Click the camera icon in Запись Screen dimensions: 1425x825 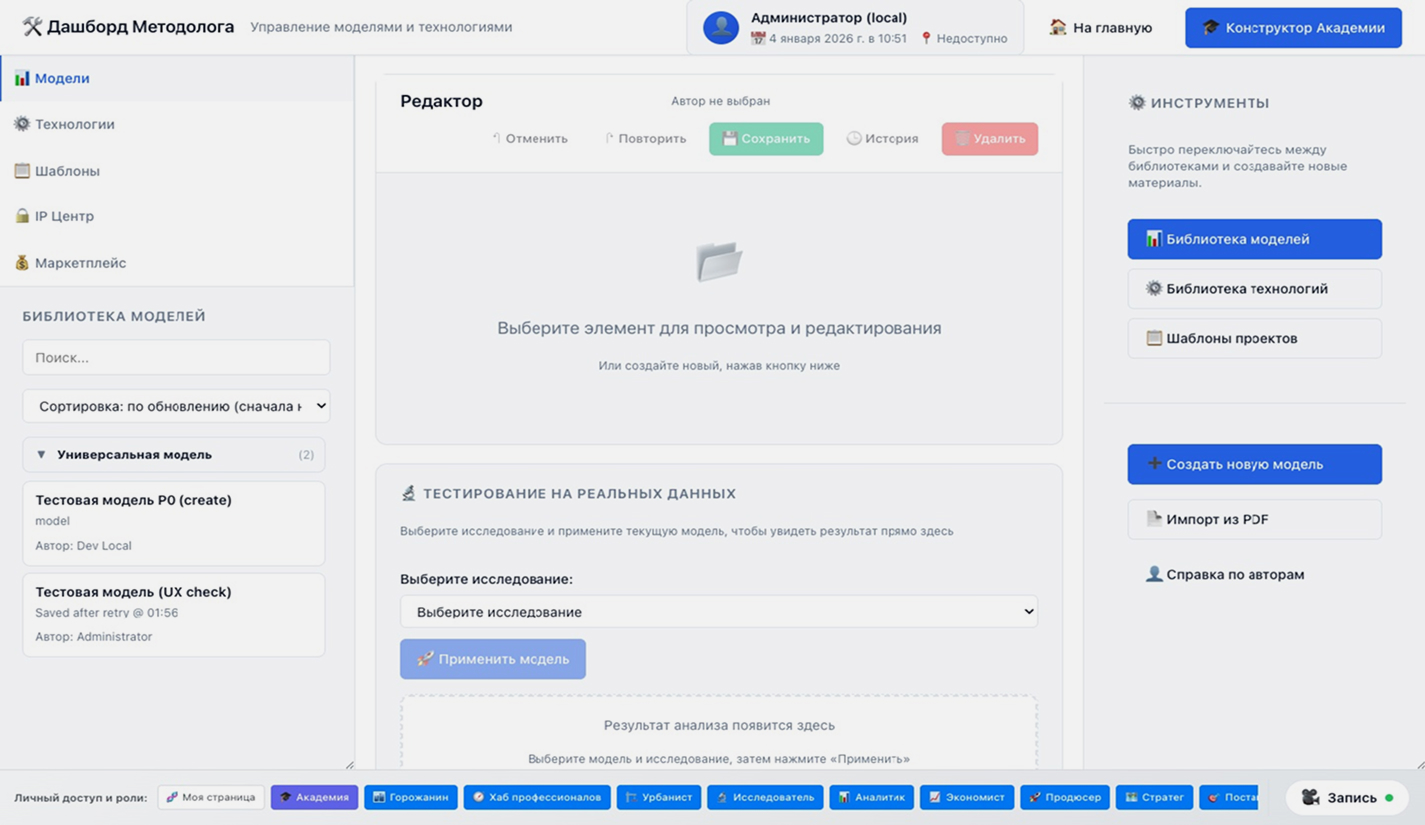click(x=1310, y=797)
